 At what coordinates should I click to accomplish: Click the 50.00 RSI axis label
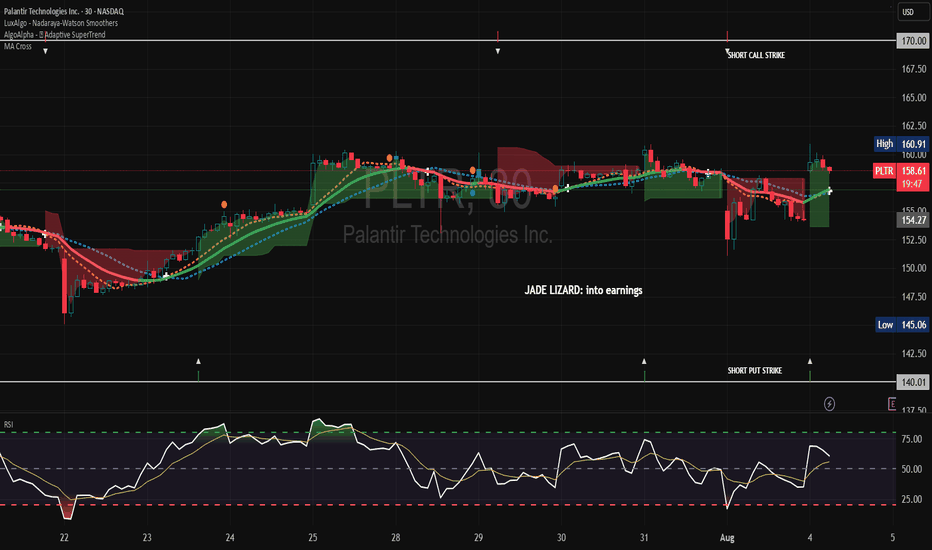pos(912,469)
